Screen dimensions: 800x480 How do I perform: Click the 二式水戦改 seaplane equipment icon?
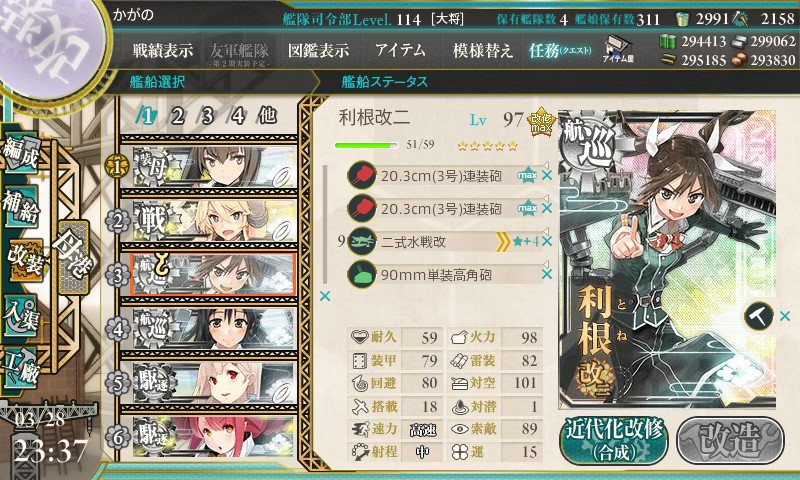[361, 241]
